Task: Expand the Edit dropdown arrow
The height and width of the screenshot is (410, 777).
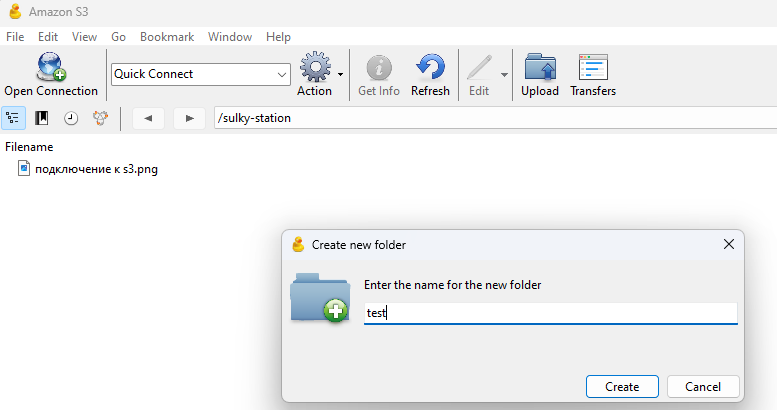Action: point(505,74)
